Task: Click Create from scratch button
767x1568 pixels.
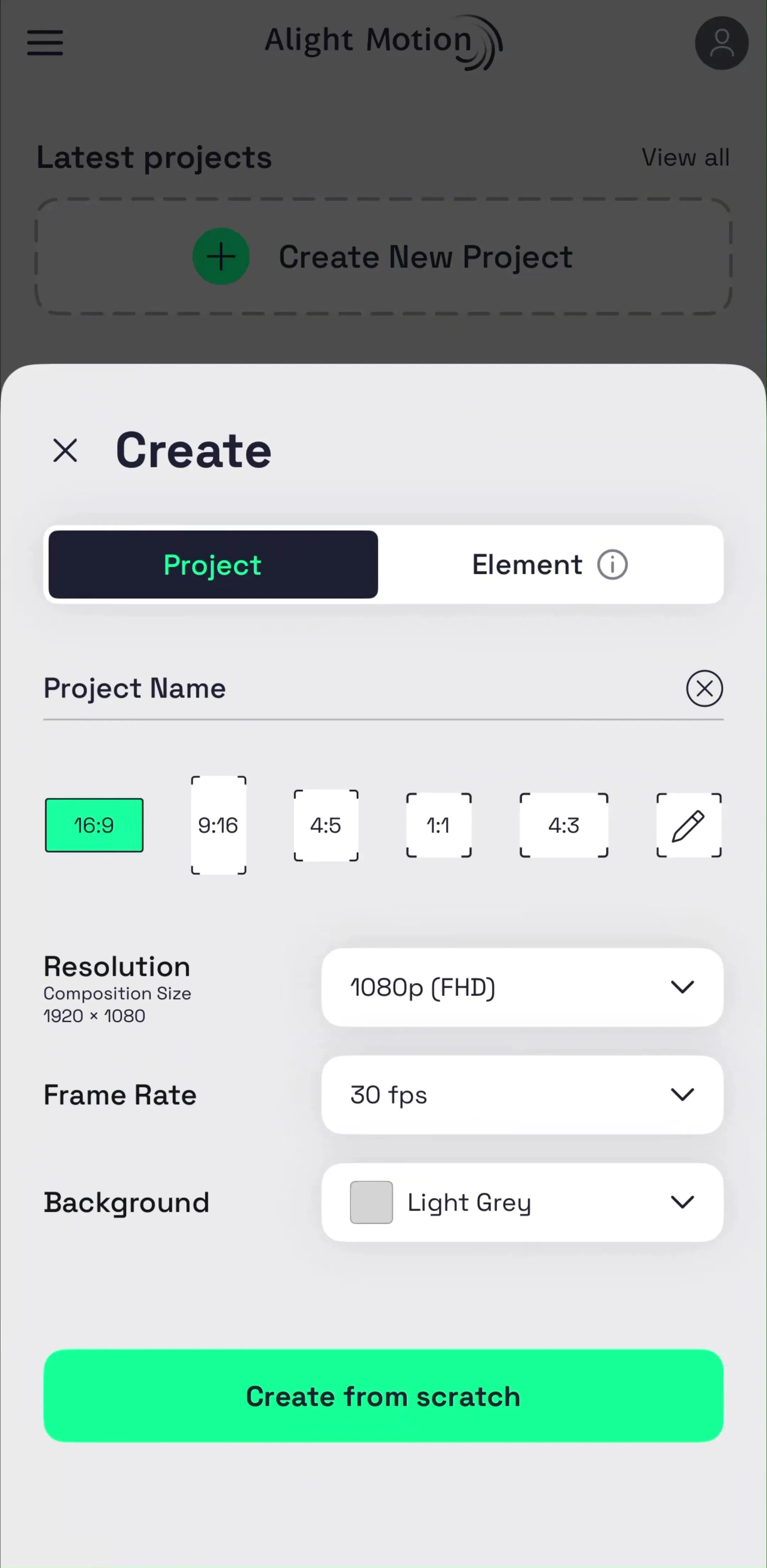Action: tap(383, 1396)
